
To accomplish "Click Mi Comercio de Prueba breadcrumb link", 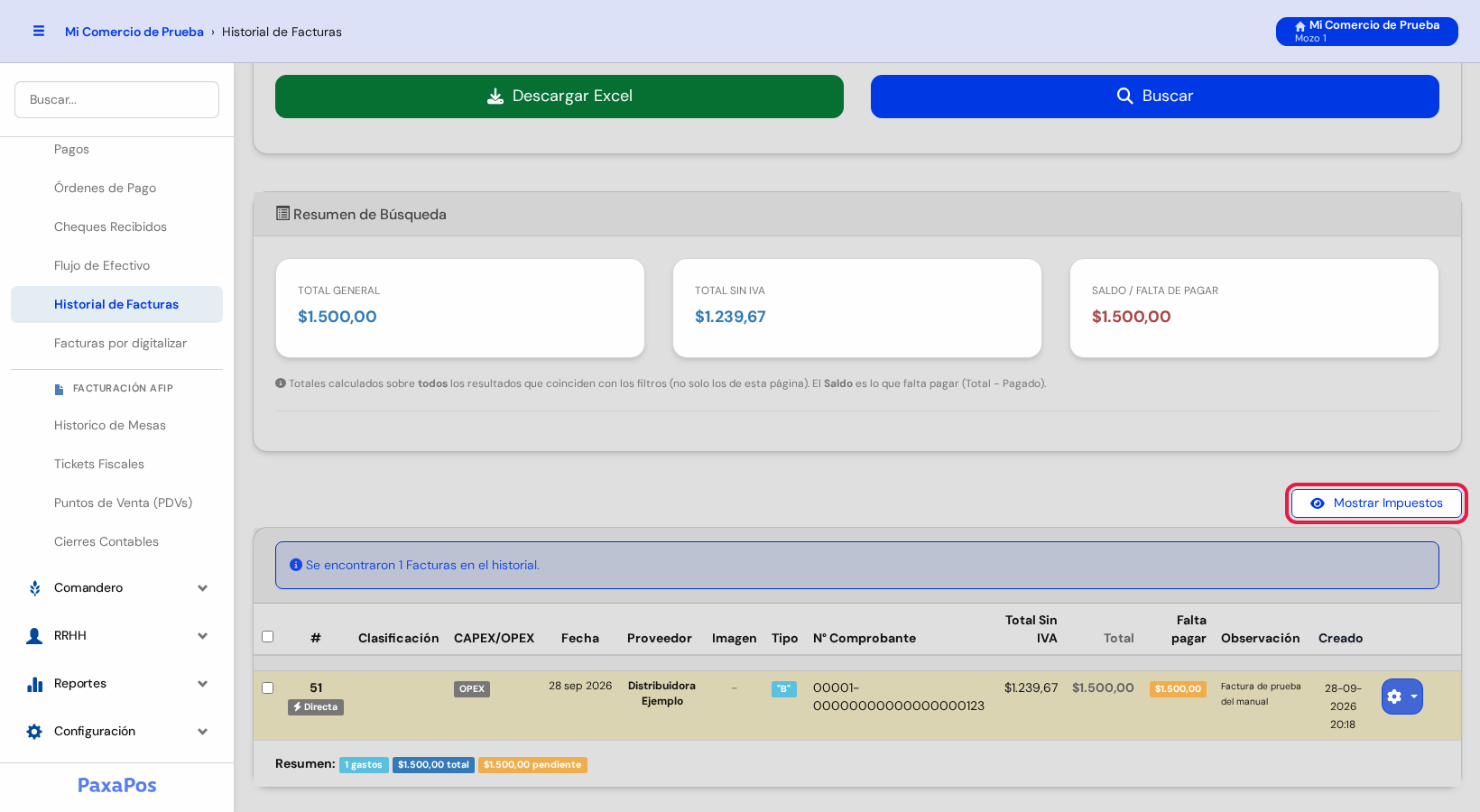I will pos(134,32).
